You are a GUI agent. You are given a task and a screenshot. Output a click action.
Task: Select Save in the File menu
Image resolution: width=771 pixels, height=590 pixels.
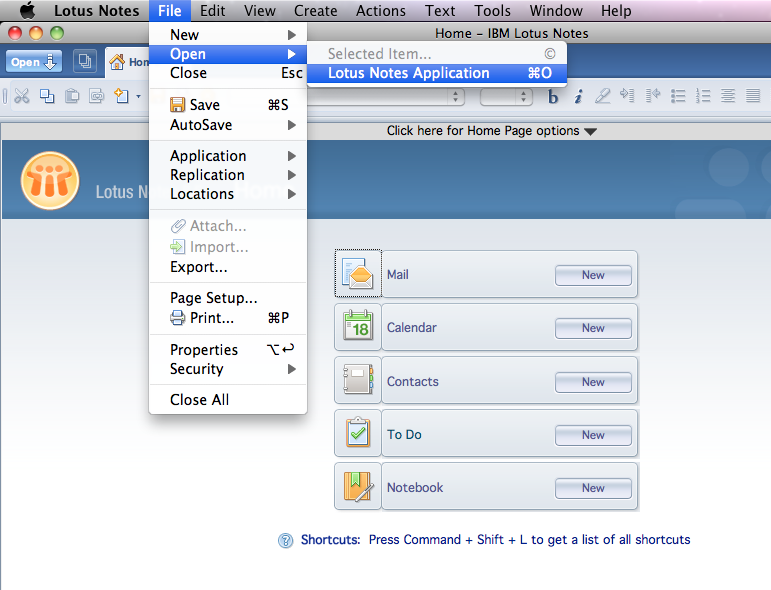[x=228, y=105]
